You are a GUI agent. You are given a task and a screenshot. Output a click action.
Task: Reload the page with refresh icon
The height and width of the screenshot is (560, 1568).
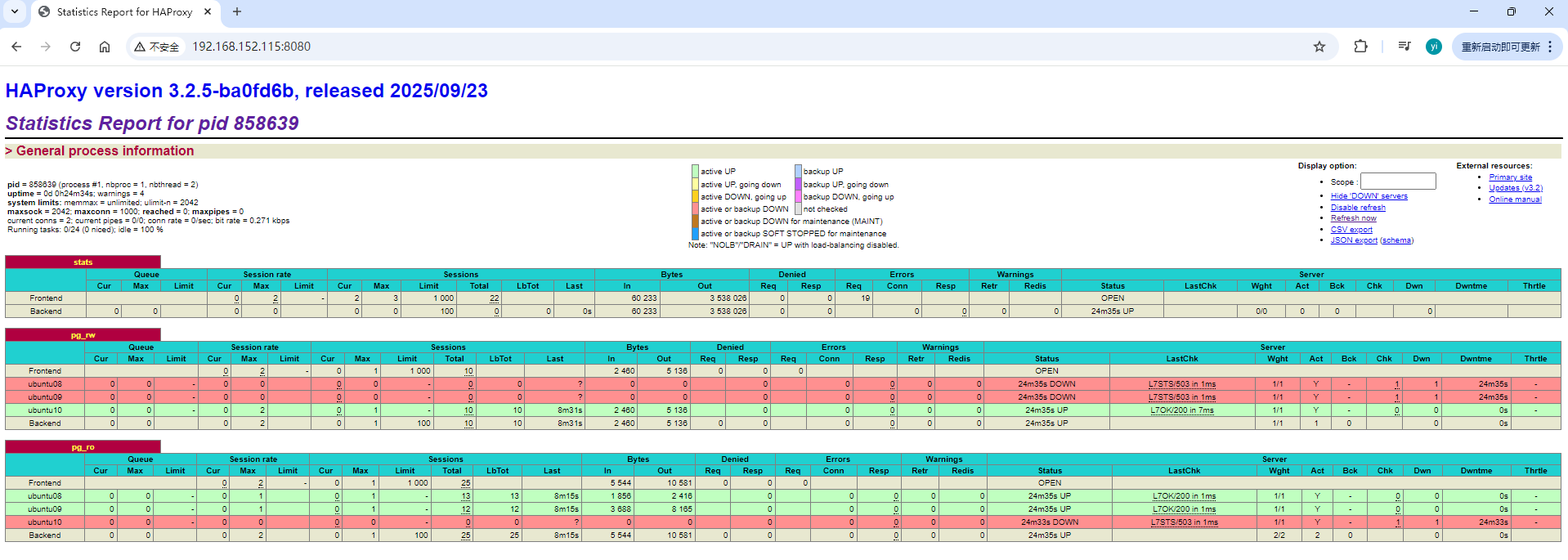75,47
